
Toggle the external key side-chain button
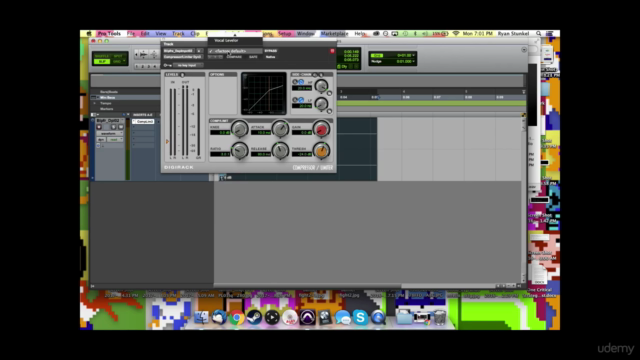point(321,75)
